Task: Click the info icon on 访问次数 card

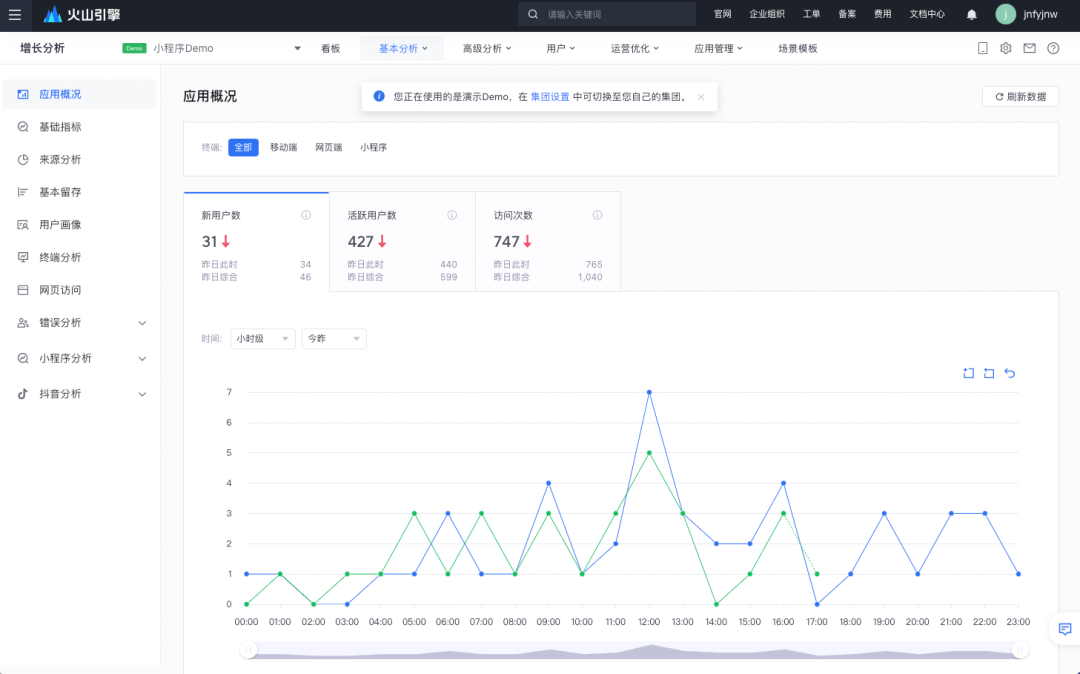Action: [597, 215]
